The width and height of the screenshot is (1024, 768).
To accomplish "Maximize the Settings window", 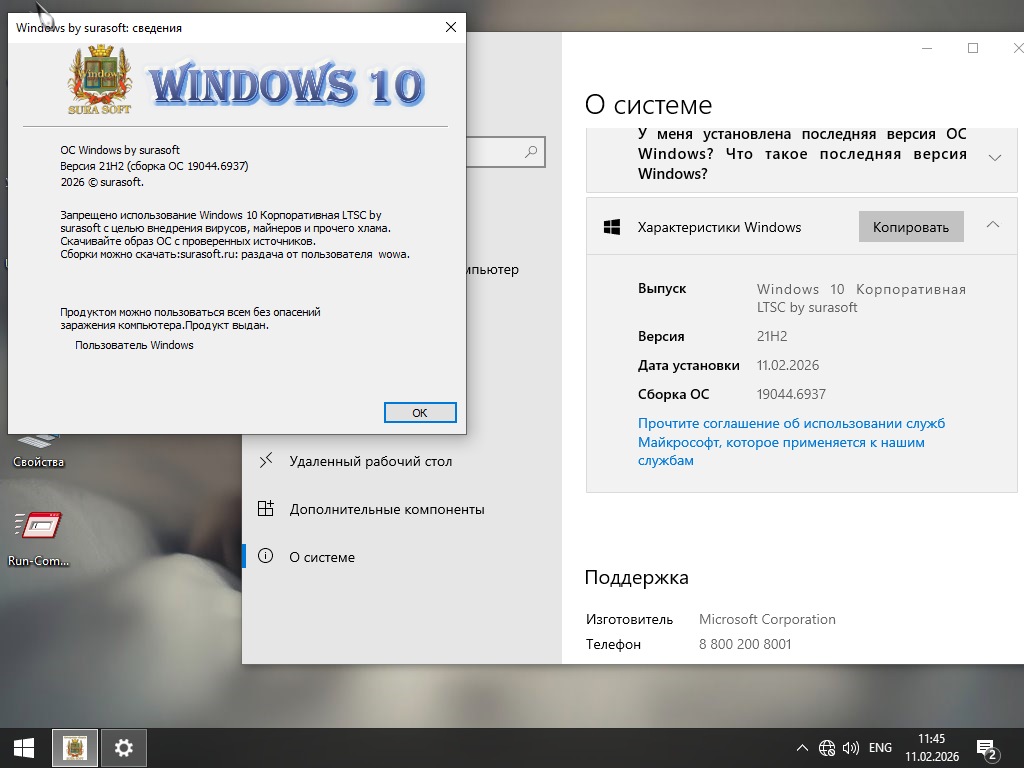I will [x=973, y=48].
